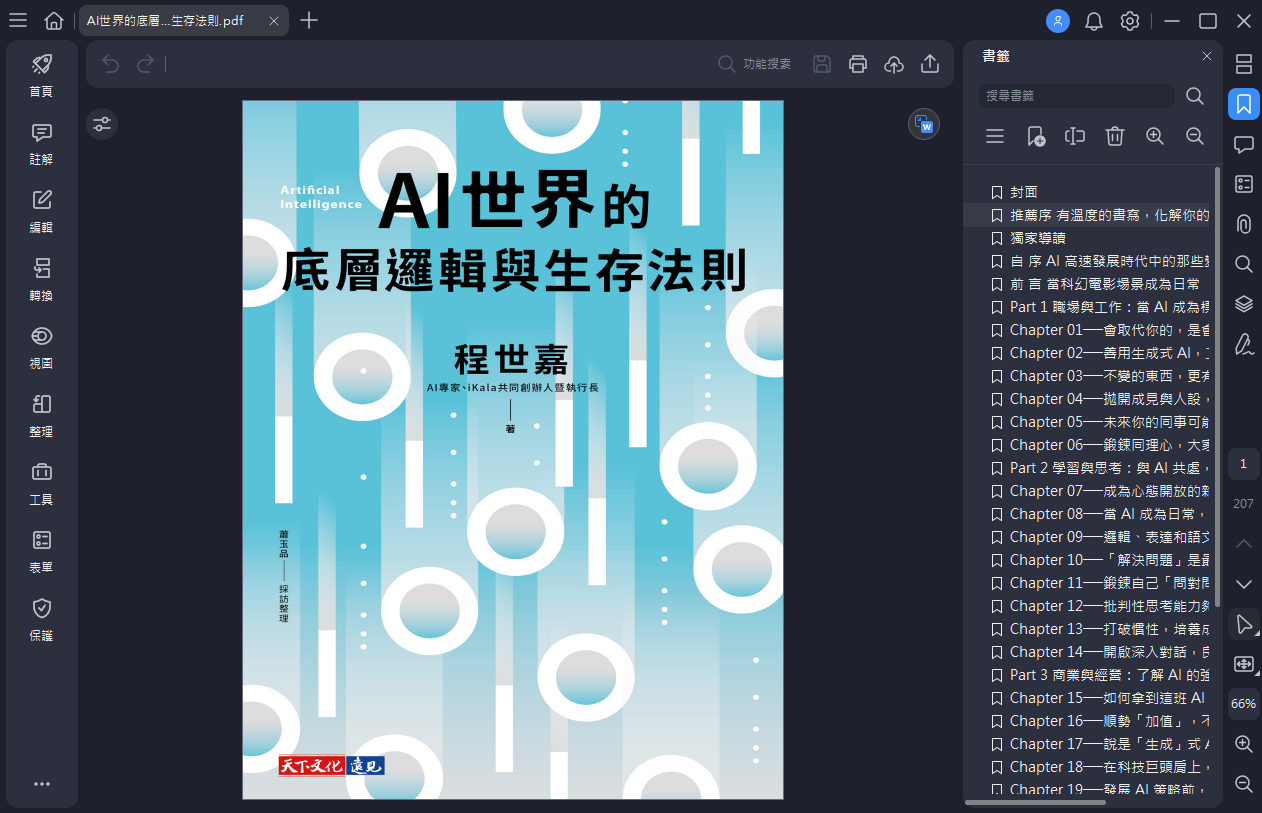The image size is (1262, 813).
Task: Click the current page number 1
Action: tap(1244, 464)
